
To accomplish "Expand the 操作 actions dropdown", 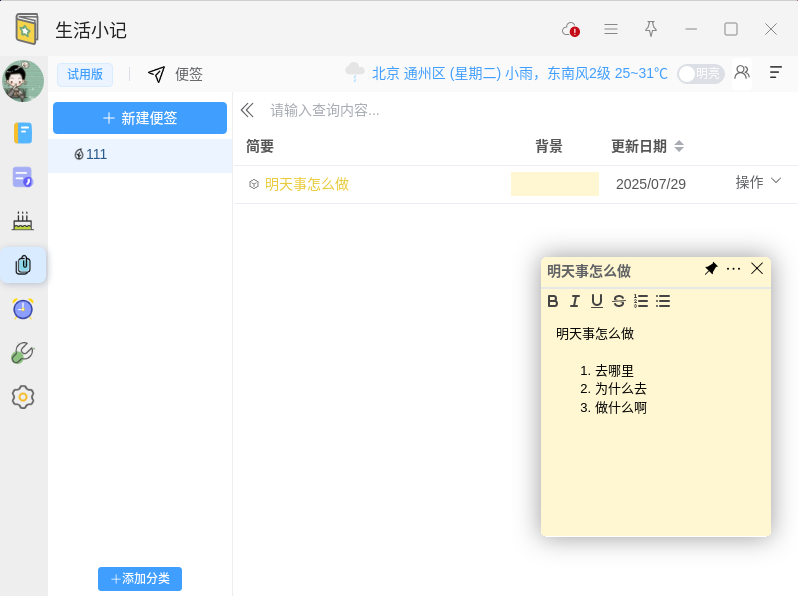I will tap(758, 182).
